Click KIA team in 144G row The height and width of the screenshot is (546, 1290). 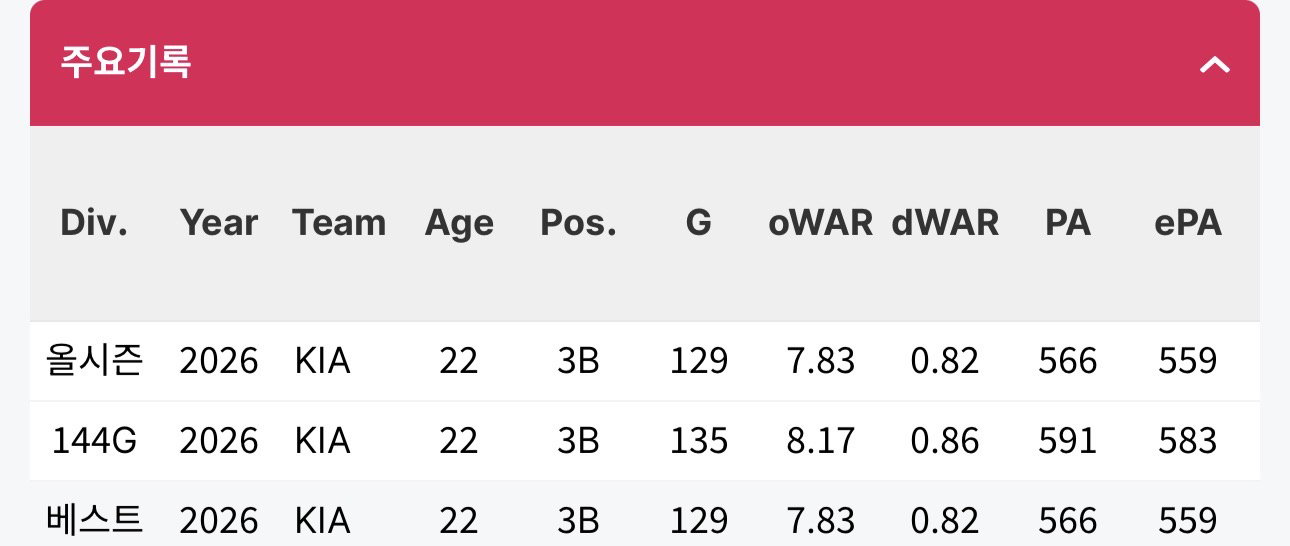[x=322, y=440]
